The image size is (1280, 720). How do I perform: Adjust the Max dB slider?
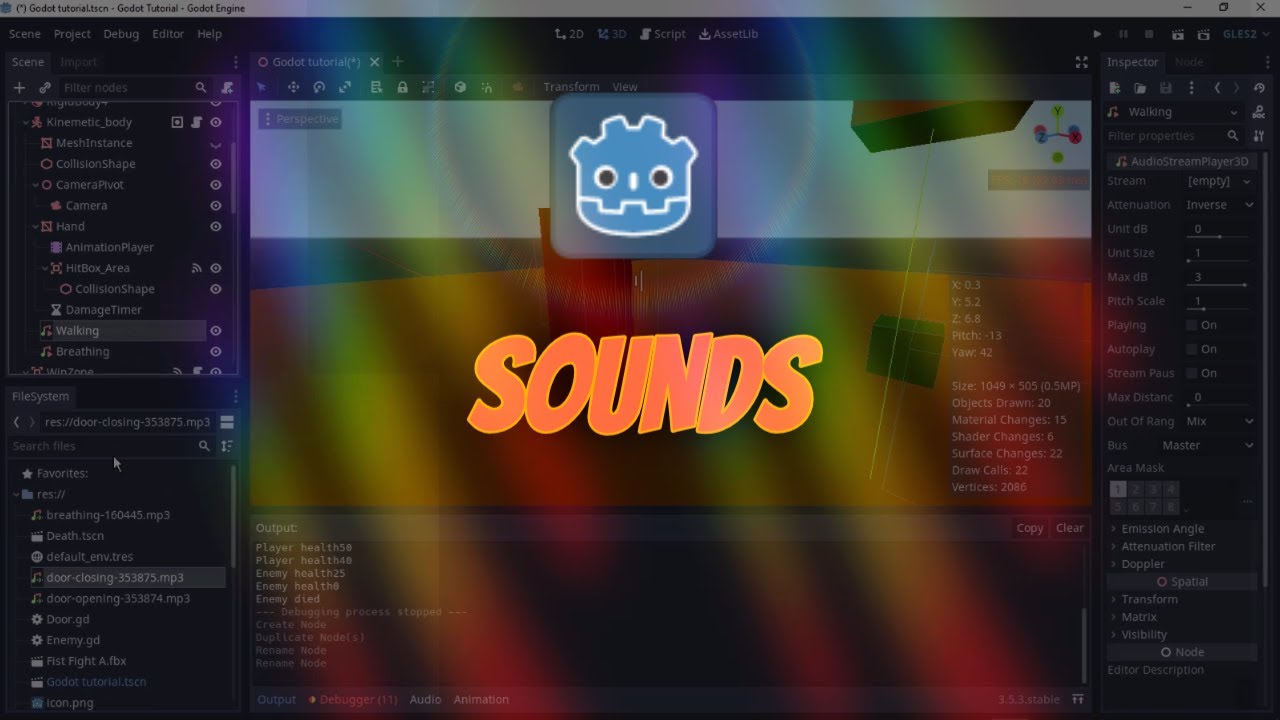[x=1219, y=284]
